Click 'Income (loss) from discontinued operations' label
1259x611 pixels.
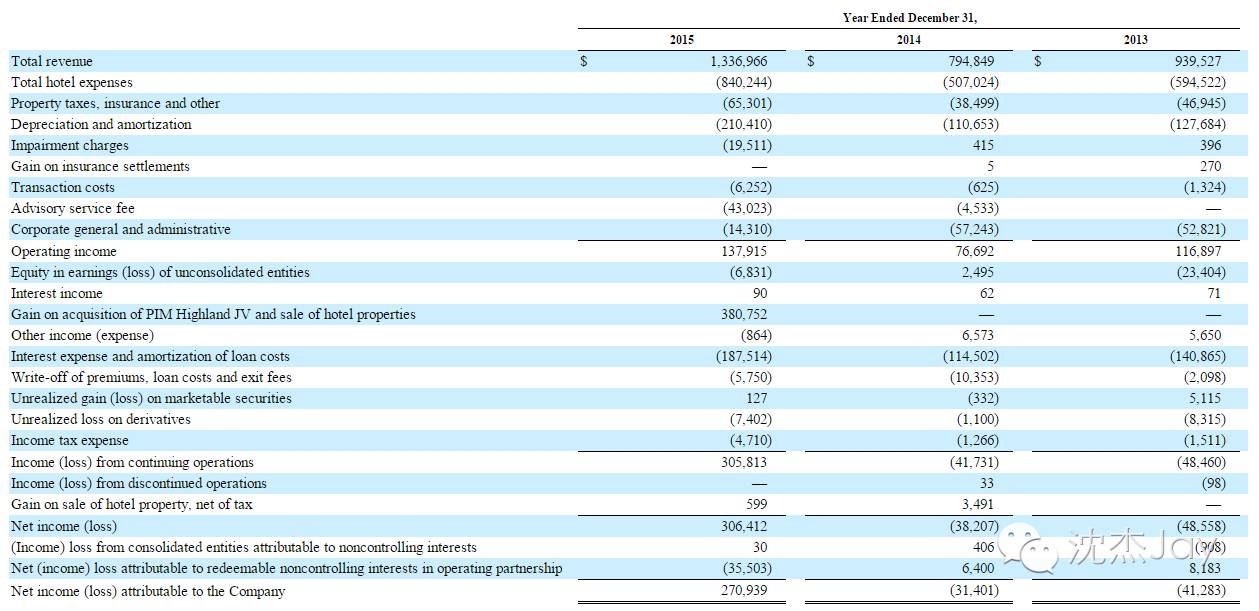coord(139,483)
